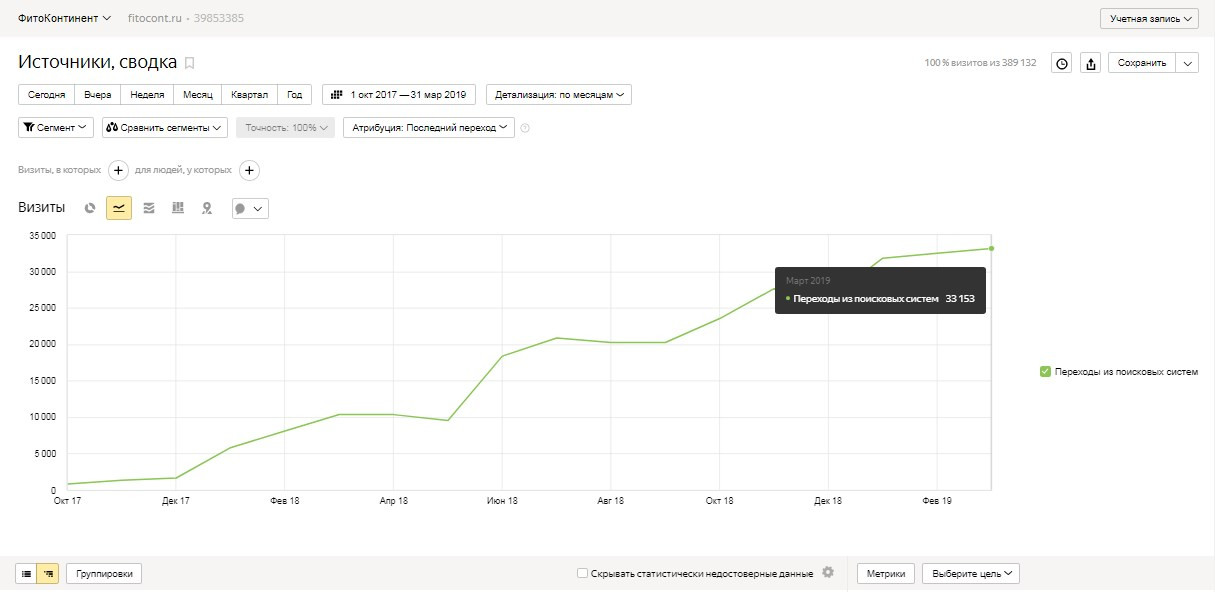Click the export report icon
Image resolution: width=1215 pixels, height=592 pixels.
1091,63
